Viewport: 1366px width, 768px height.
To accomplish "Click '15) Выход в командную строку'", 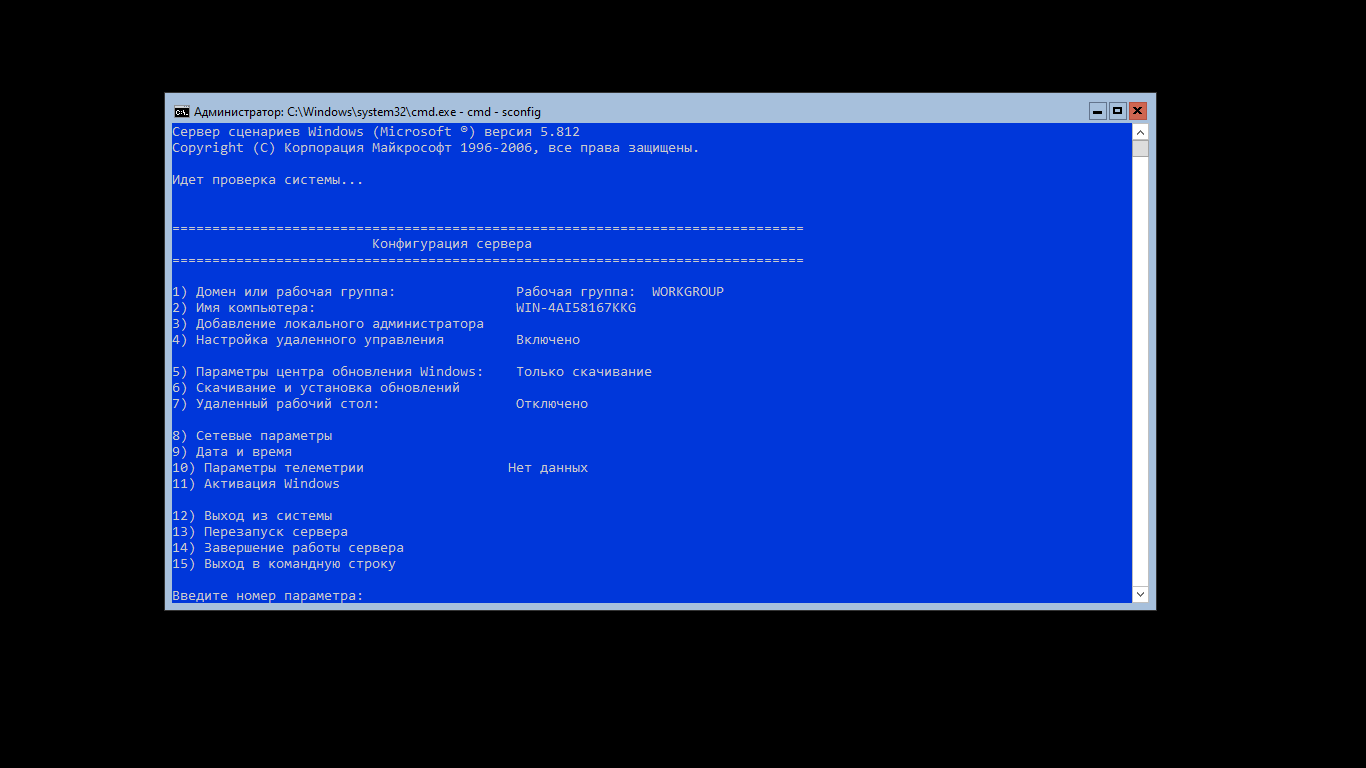I will coord(284,564).
